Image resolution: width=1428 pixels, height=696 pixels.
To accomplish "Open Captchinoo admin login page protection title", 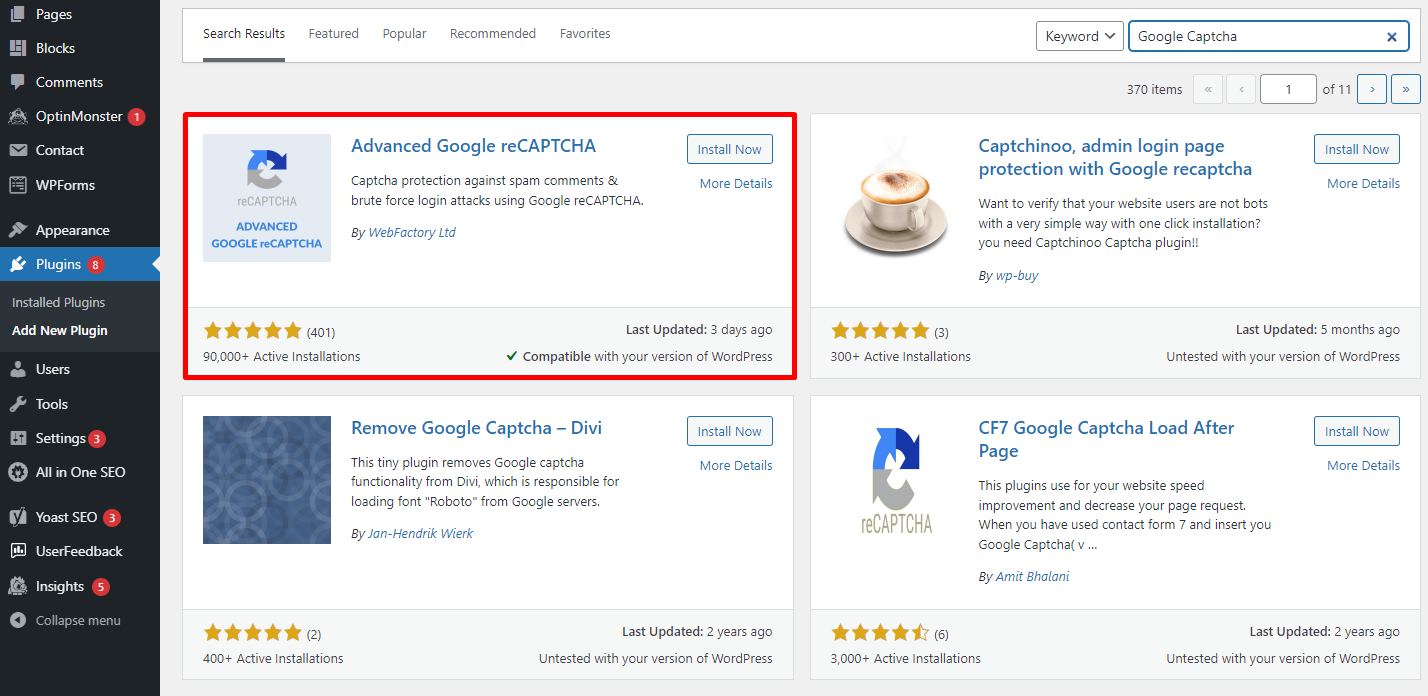I will 1115,157.
